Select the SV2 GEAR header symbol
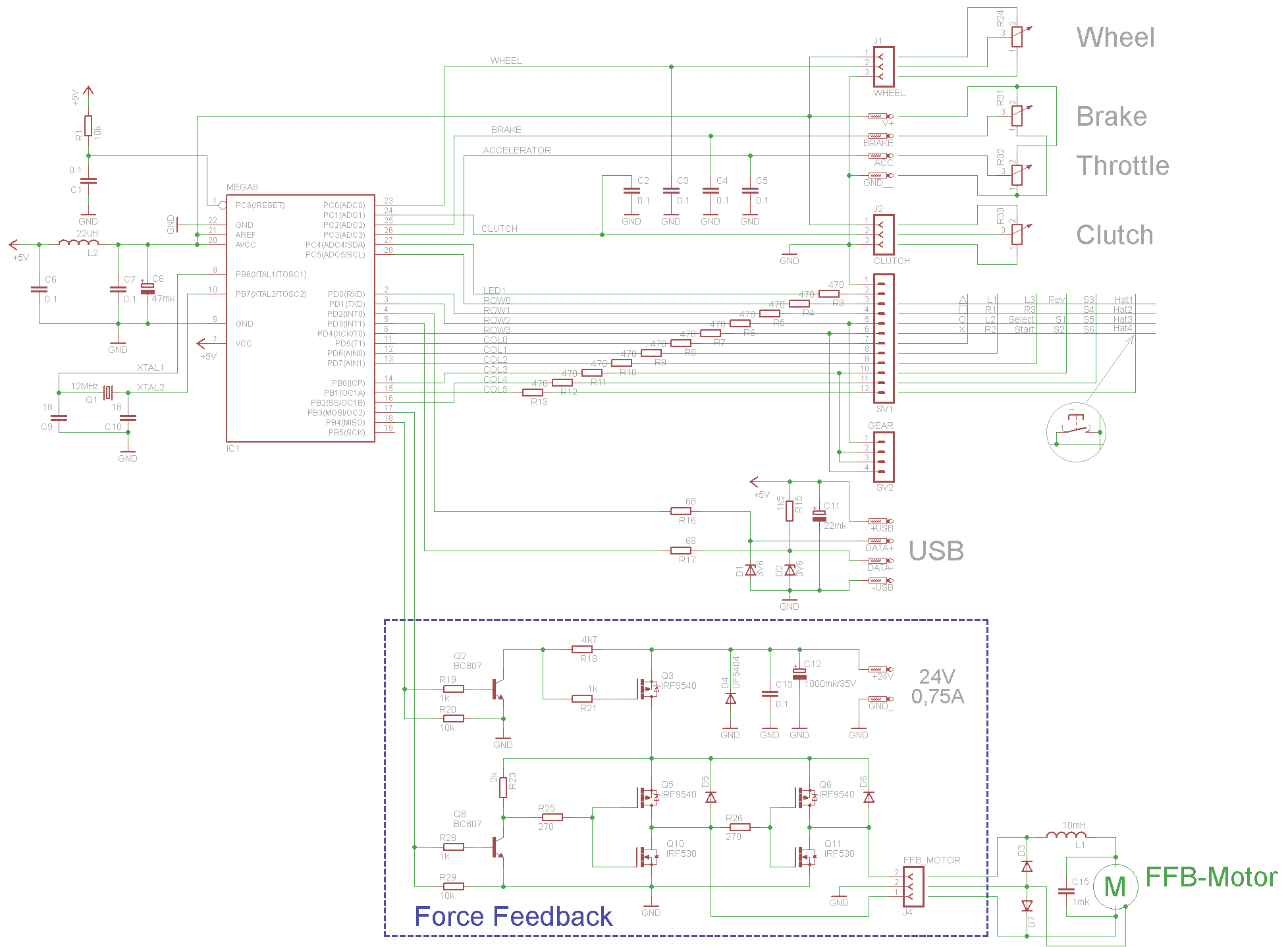This screenshot has width=1288, height=947. click(x=884, y=457)
